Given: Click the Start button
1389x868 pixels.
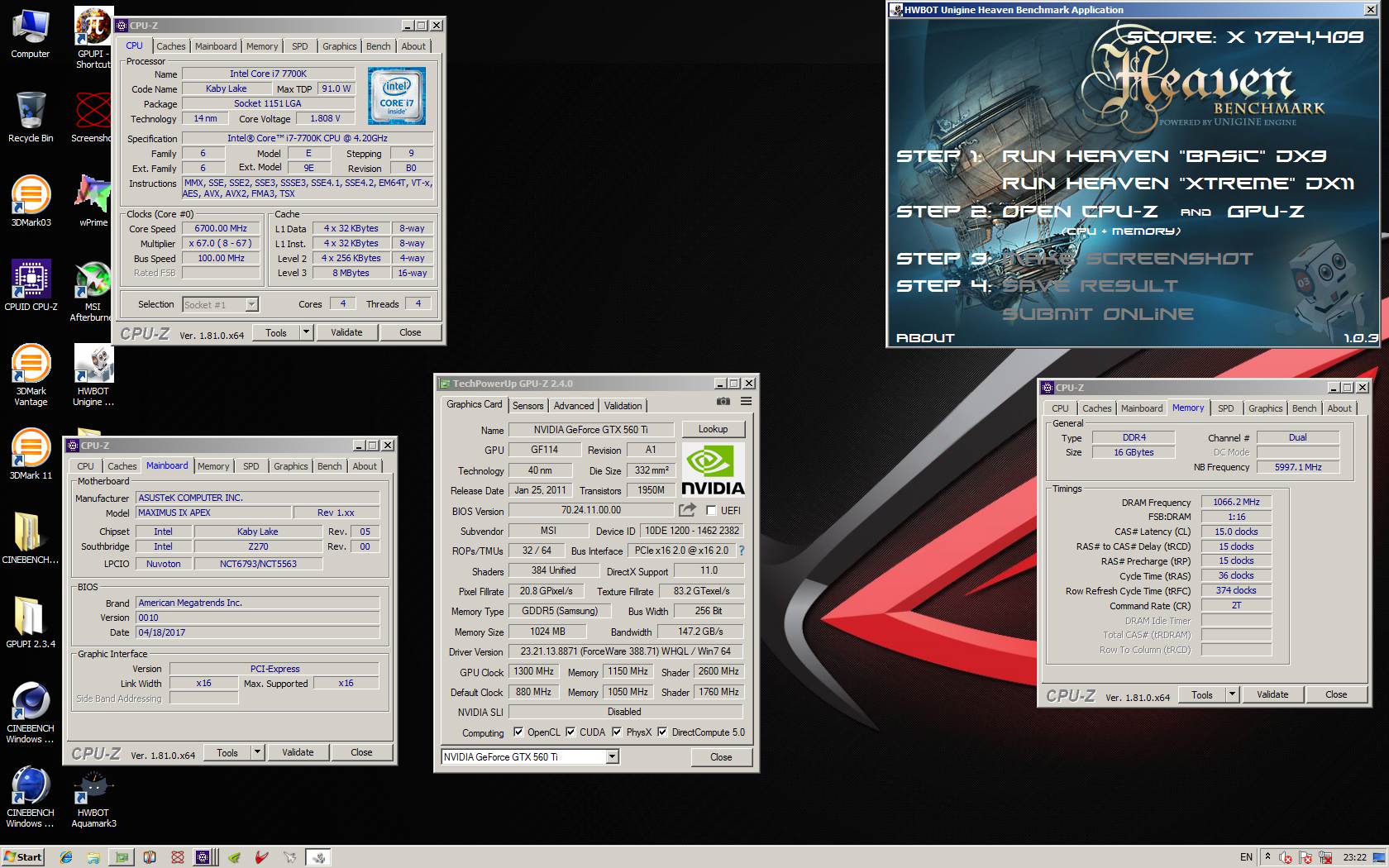Looking at the screenshot, I should pos(23,857).
